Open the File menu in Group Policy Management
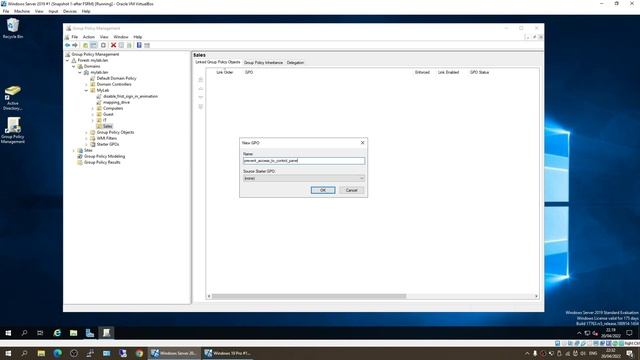The image size is (640, 360). point(74,37)
